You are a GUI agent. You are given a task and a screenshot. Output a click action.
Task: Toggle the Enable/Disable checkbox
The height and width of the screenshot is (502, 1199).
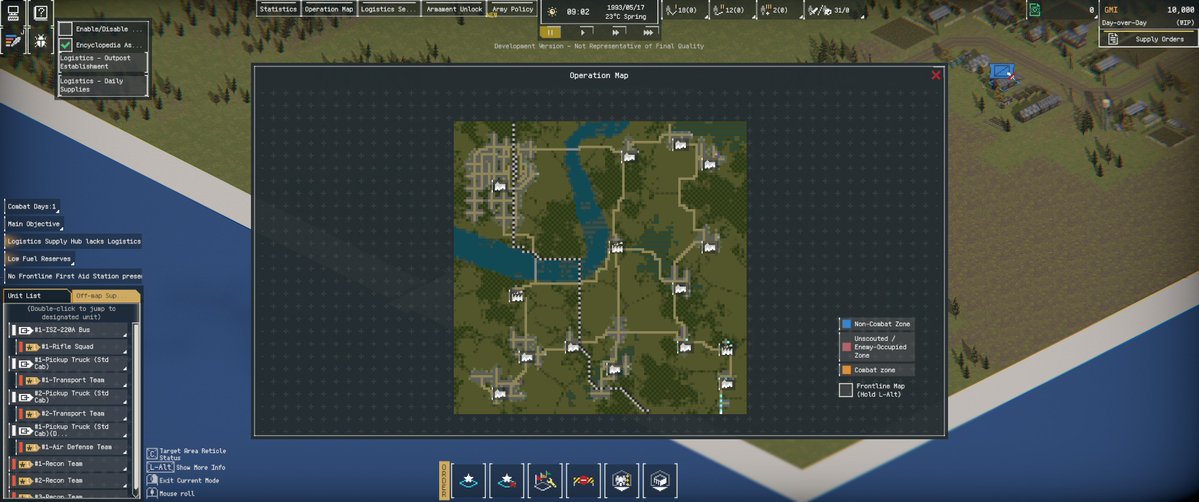click(66, 28)
